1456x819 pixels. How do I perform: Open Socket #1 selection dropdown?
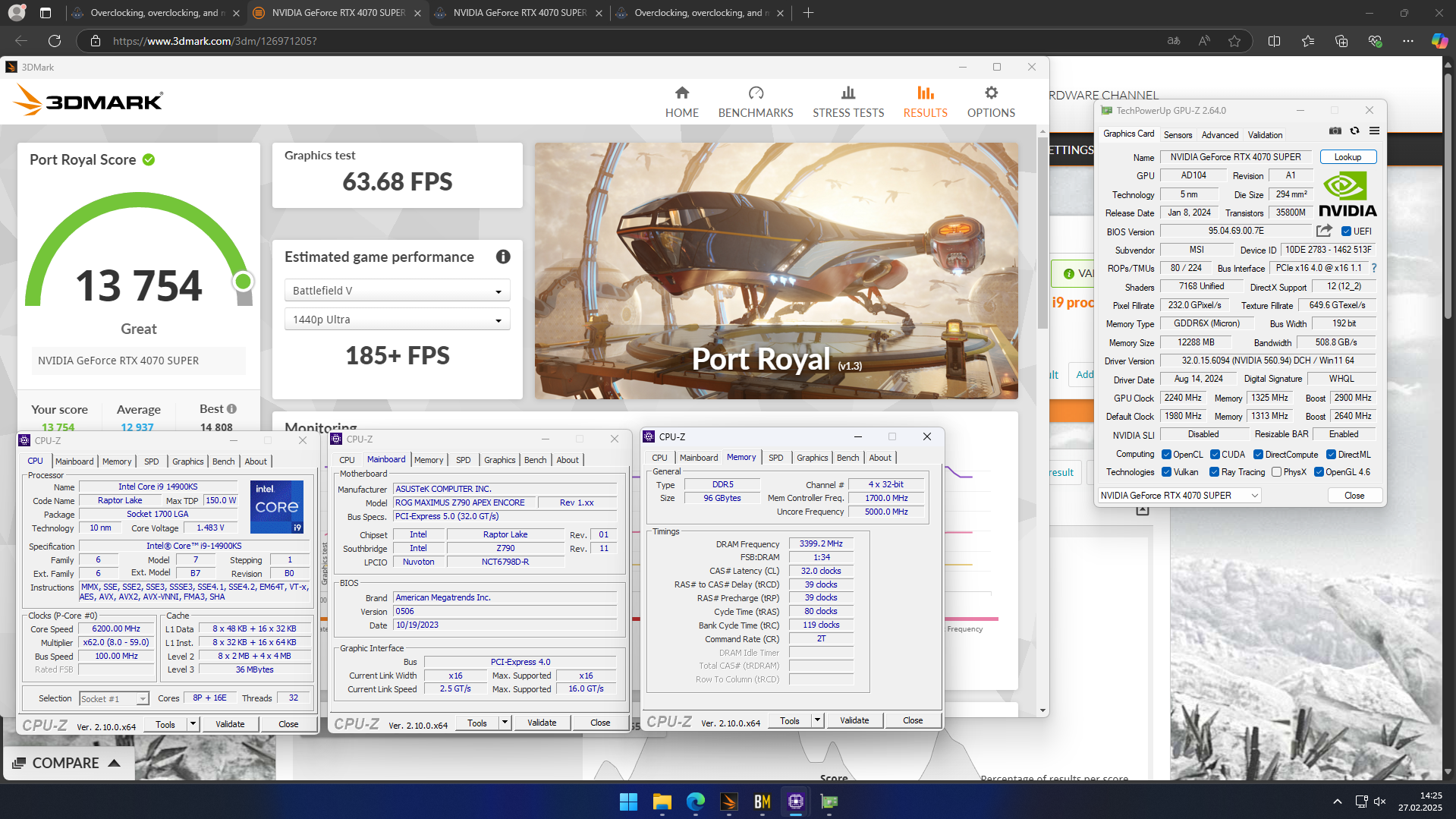114,698
